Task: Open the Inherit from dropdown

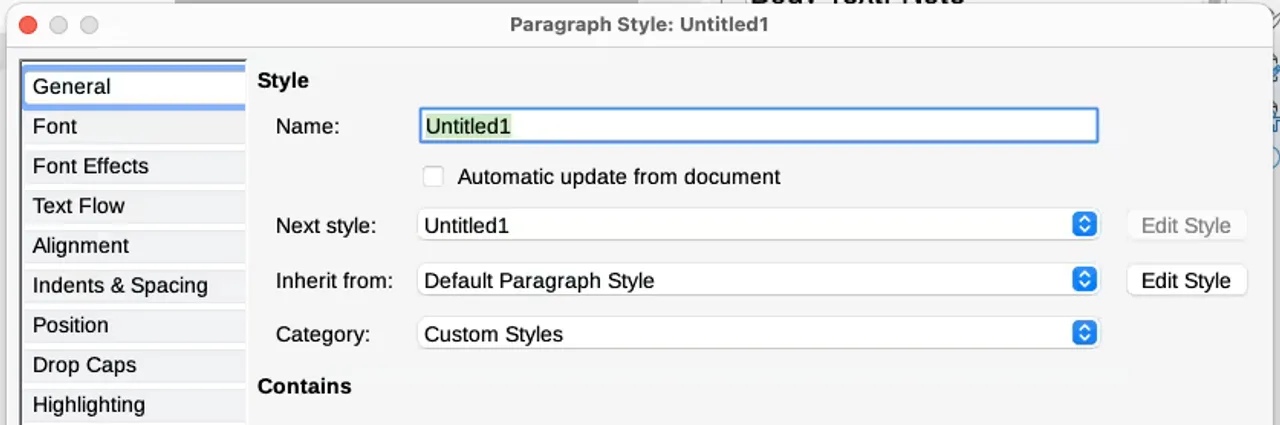Action: 758,280
